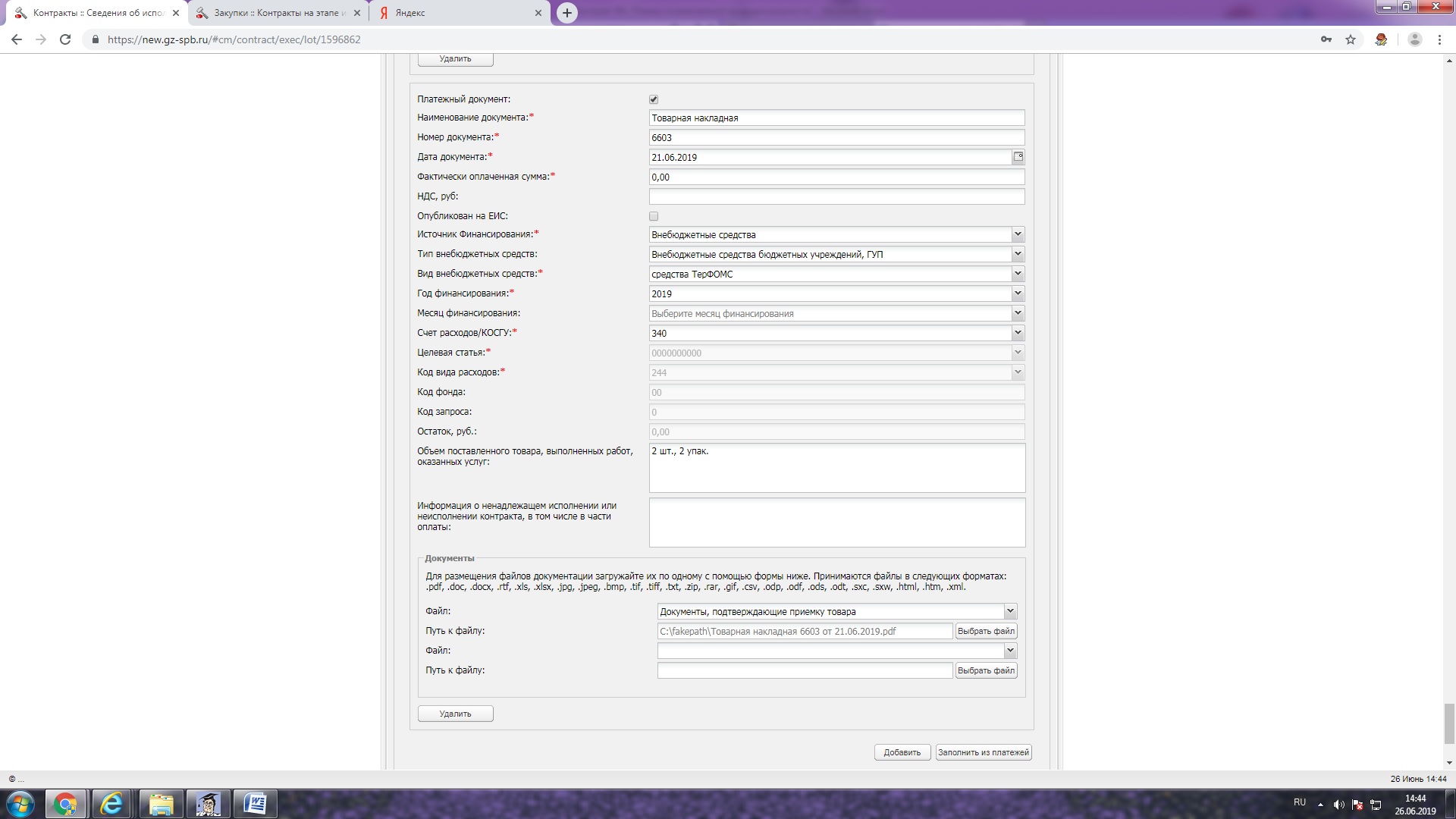Expand Источник Финансирования dropdown
Viewport: 1456px width, 819px height.
(x=1018, y=234)
